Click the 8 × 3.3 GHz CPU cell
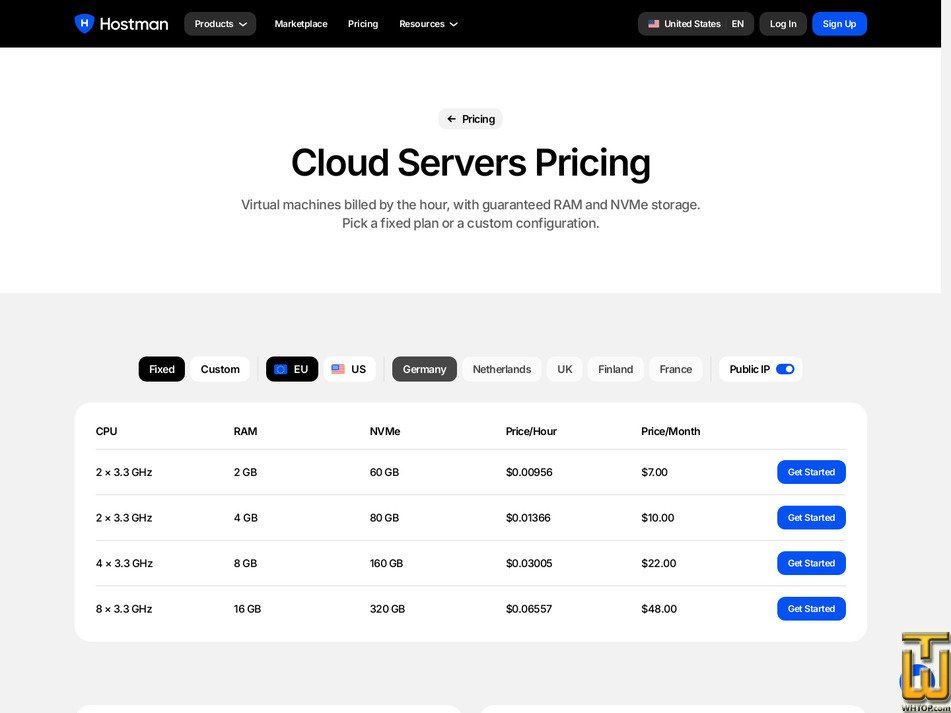 click(124, 608)
